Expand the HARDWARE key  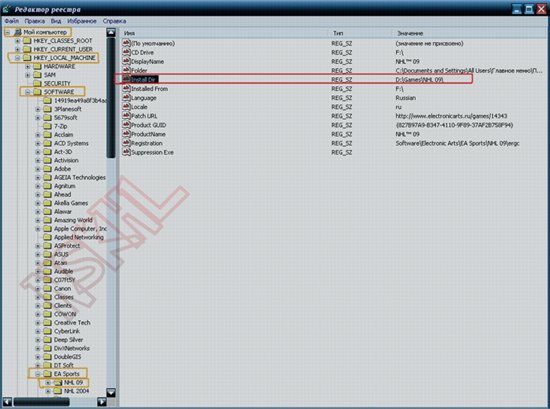28,66
